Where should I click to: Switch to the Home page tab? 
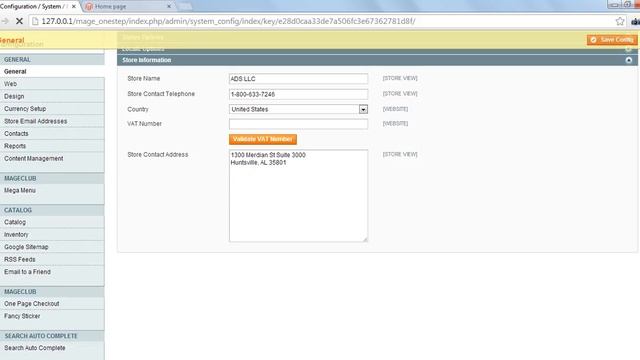[x=128, y=7]
